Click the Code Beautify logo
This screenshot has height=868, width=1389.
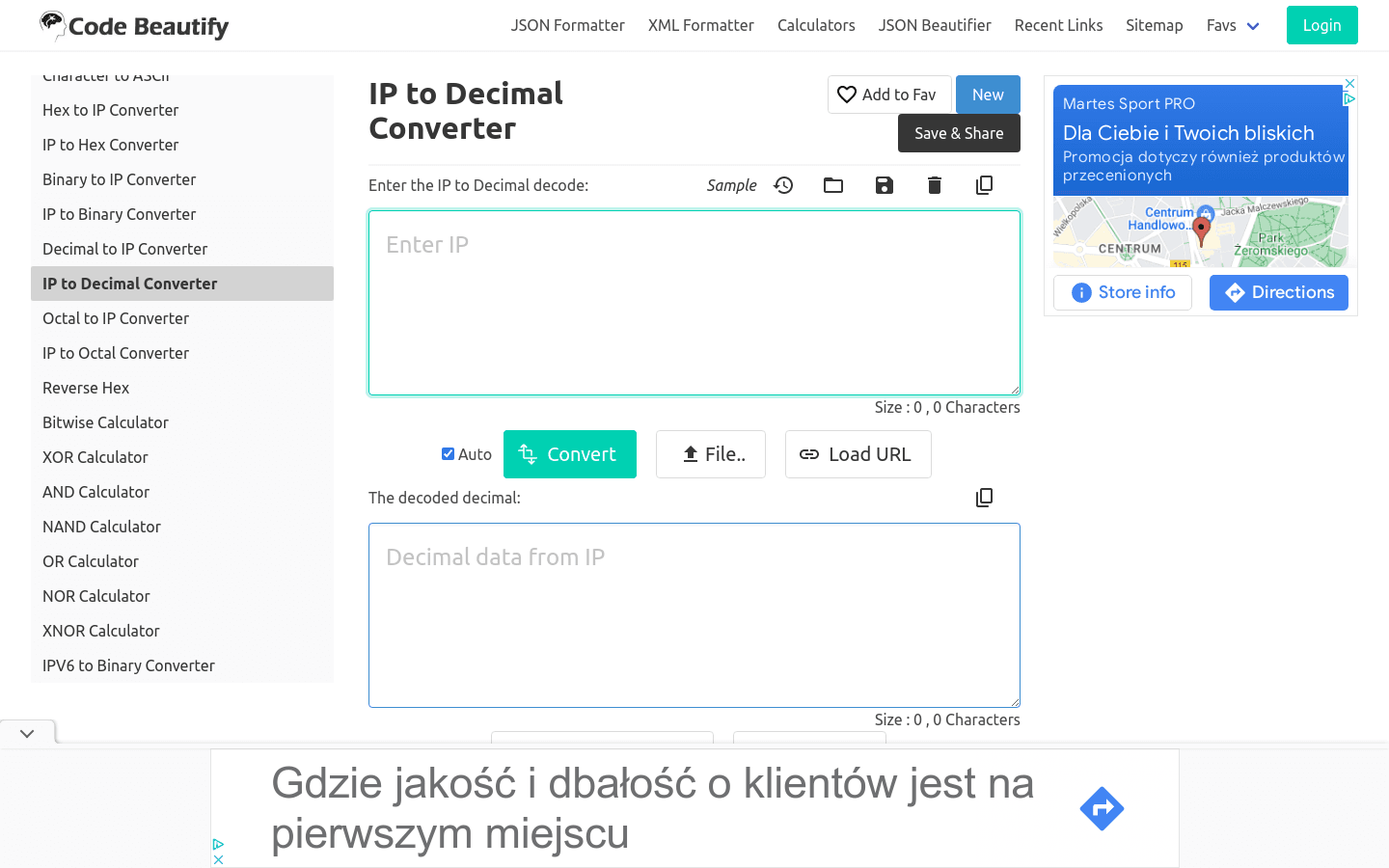[x=134, y=26]
